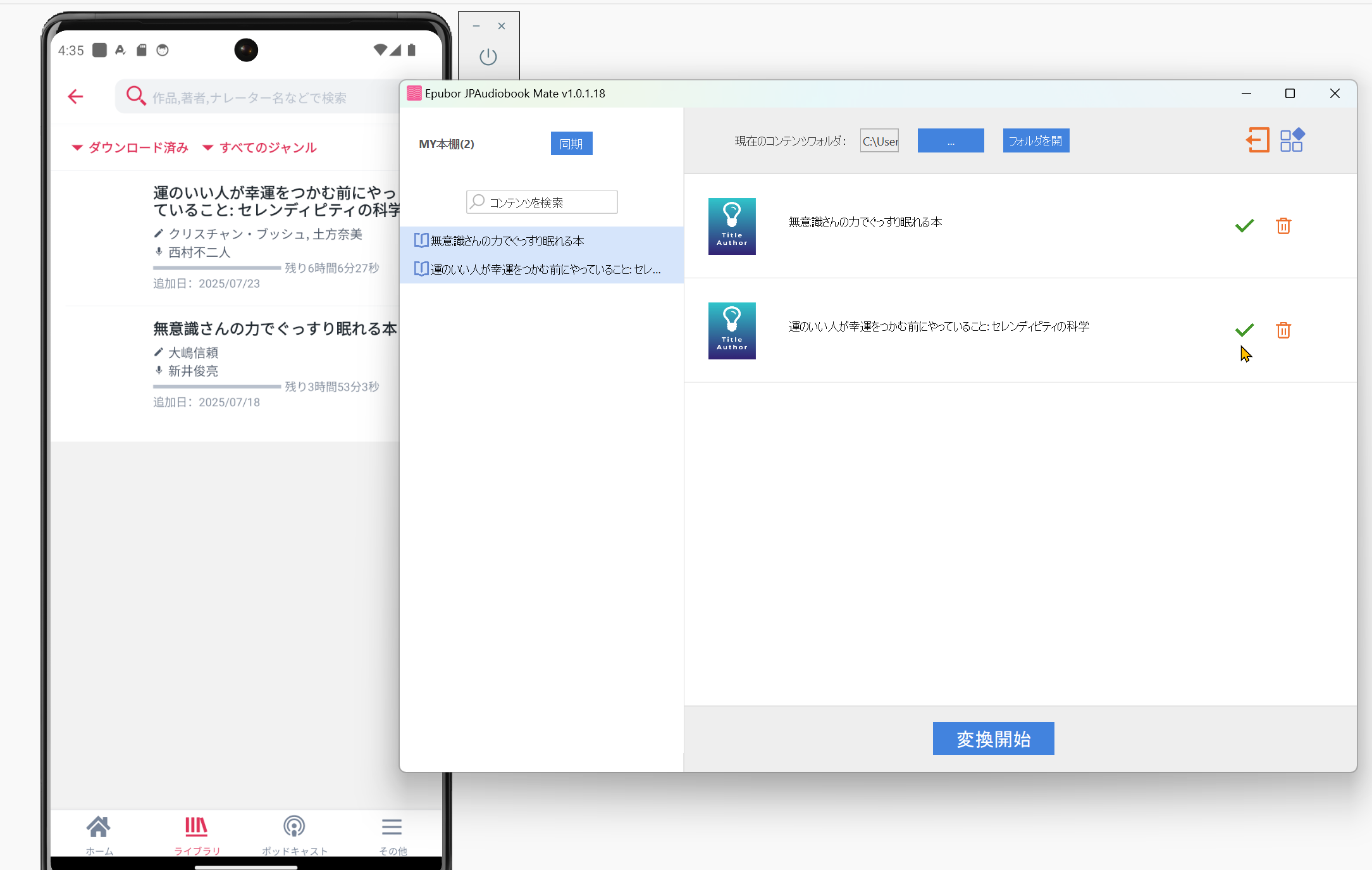The height and width of the screenshot is (870, 1372).
Task: Click author name 大嶋信頼
Action: click(x=193, y=352)
